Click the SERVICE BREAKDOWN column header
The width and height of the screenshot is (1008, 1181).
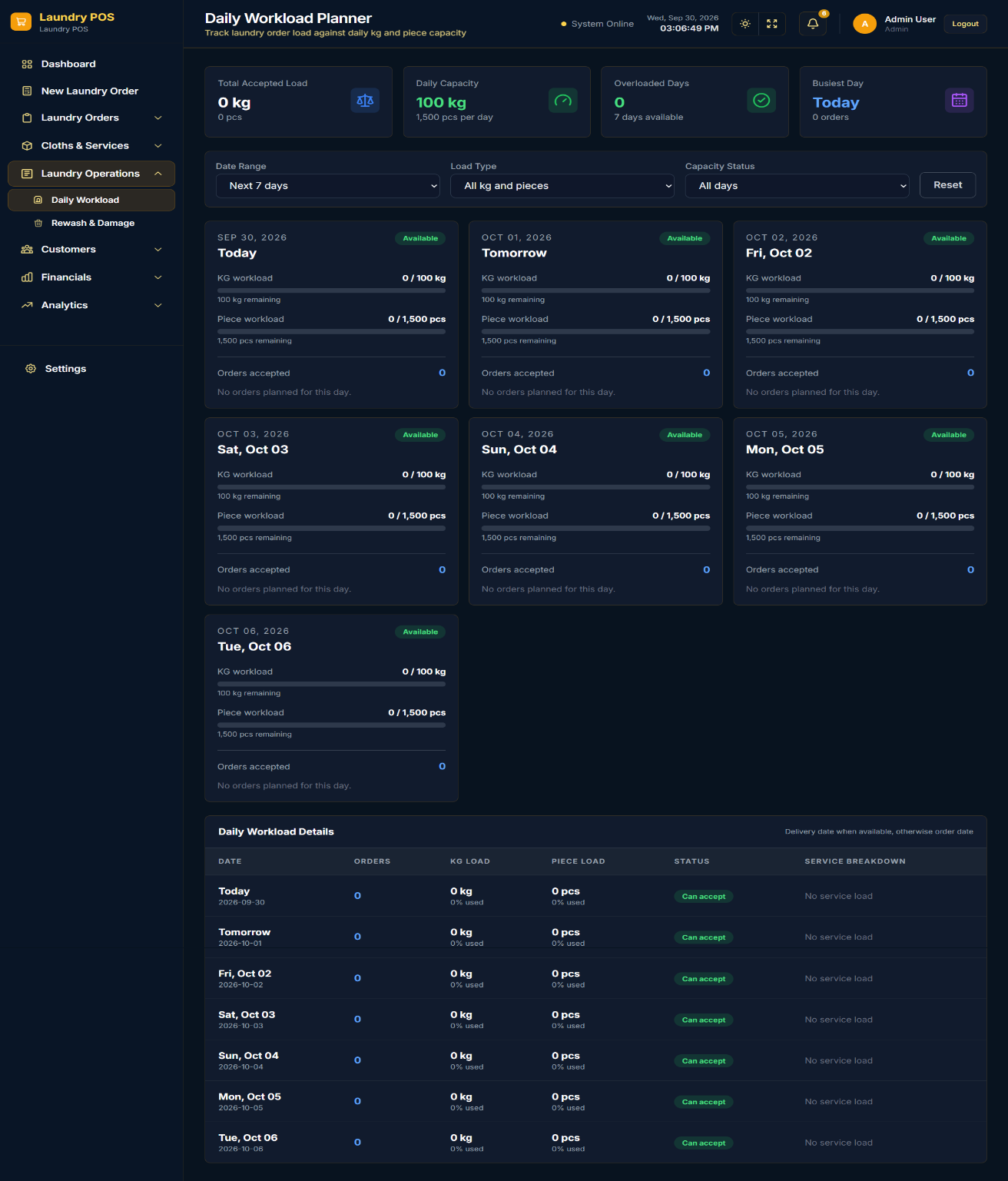click(855, 861)
